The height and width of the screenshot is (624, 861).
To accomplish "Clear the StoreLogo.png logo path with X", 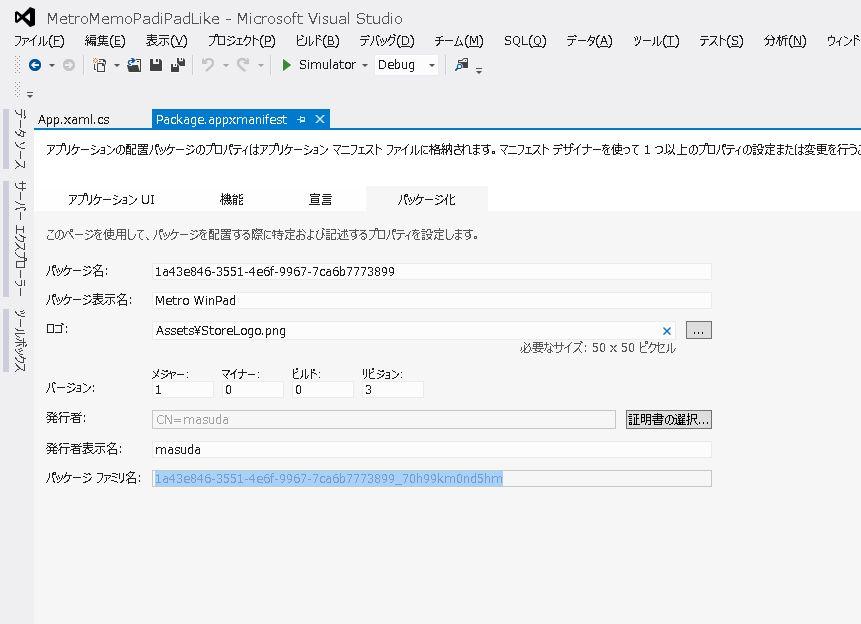I will click(x=667, y=331).
